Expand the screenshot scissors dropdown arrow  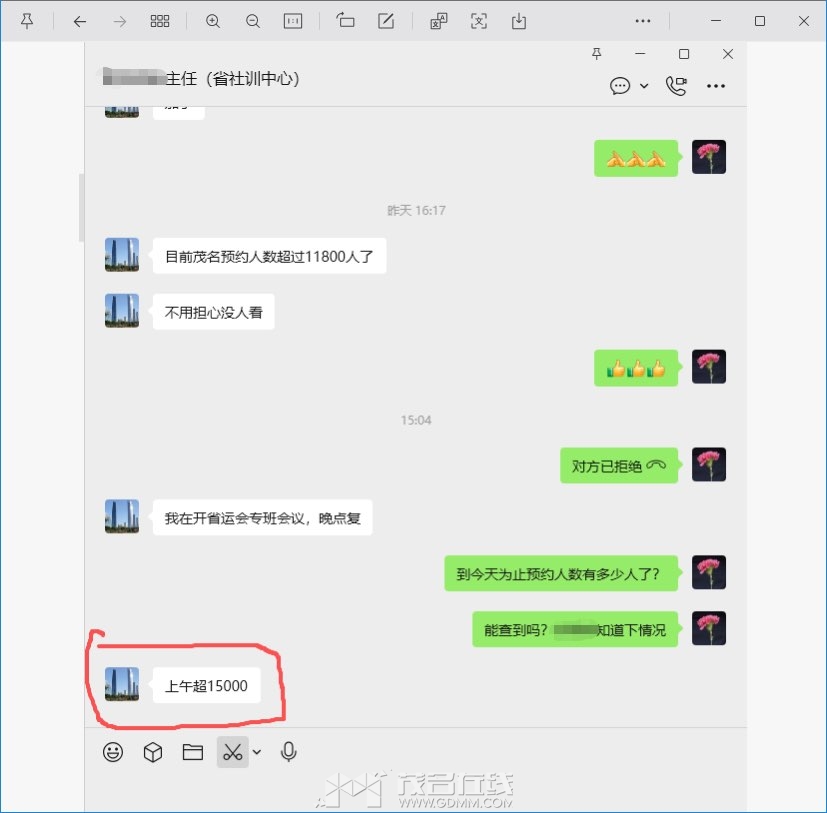click(x=257, y=753)
